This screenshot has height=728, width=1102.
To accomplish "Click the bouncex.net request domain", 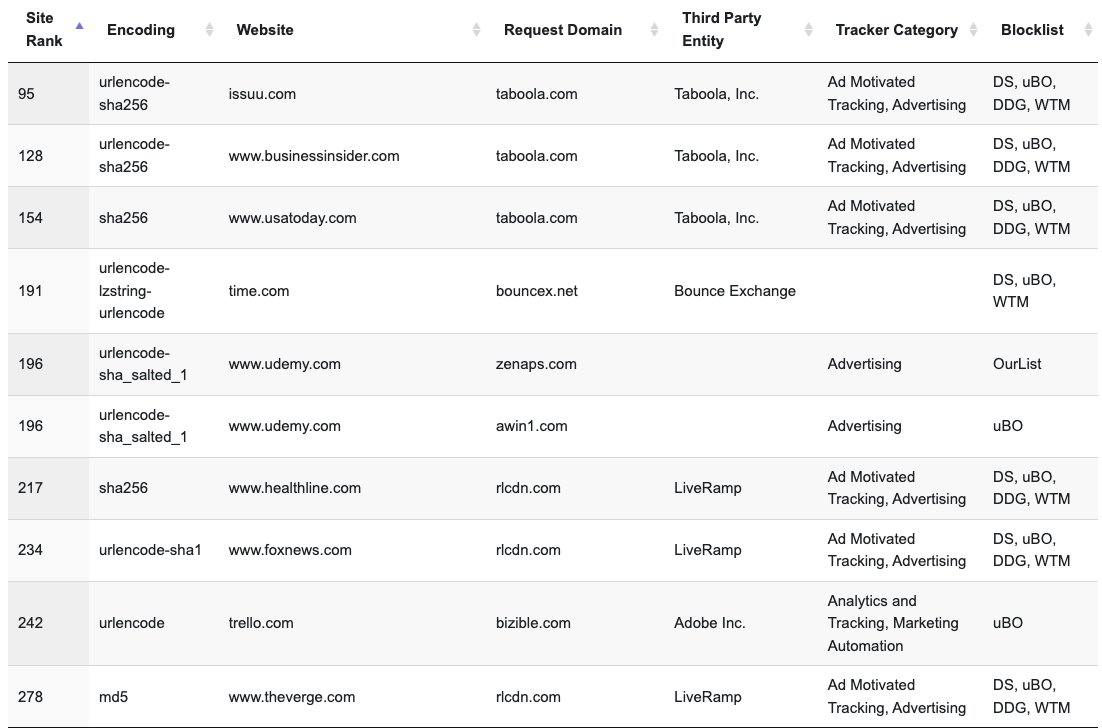I will (x=537, y=291).
